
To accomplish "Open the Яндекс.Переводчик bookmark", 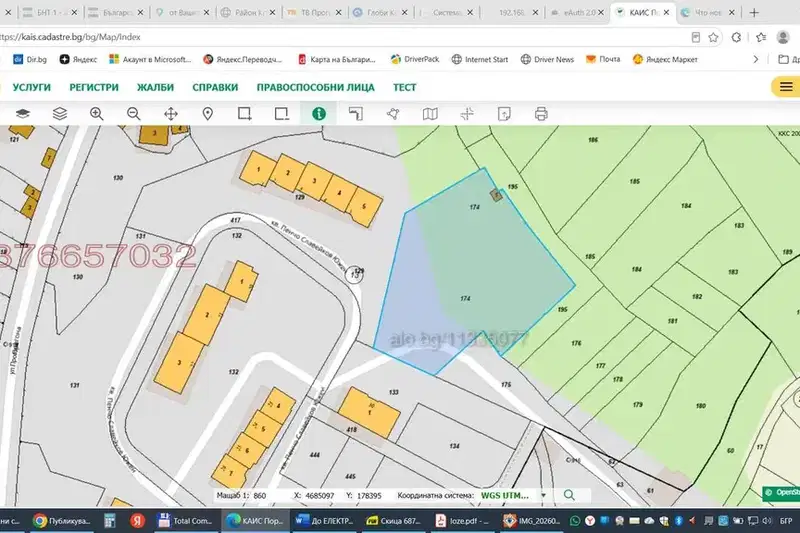I will 243,59.
